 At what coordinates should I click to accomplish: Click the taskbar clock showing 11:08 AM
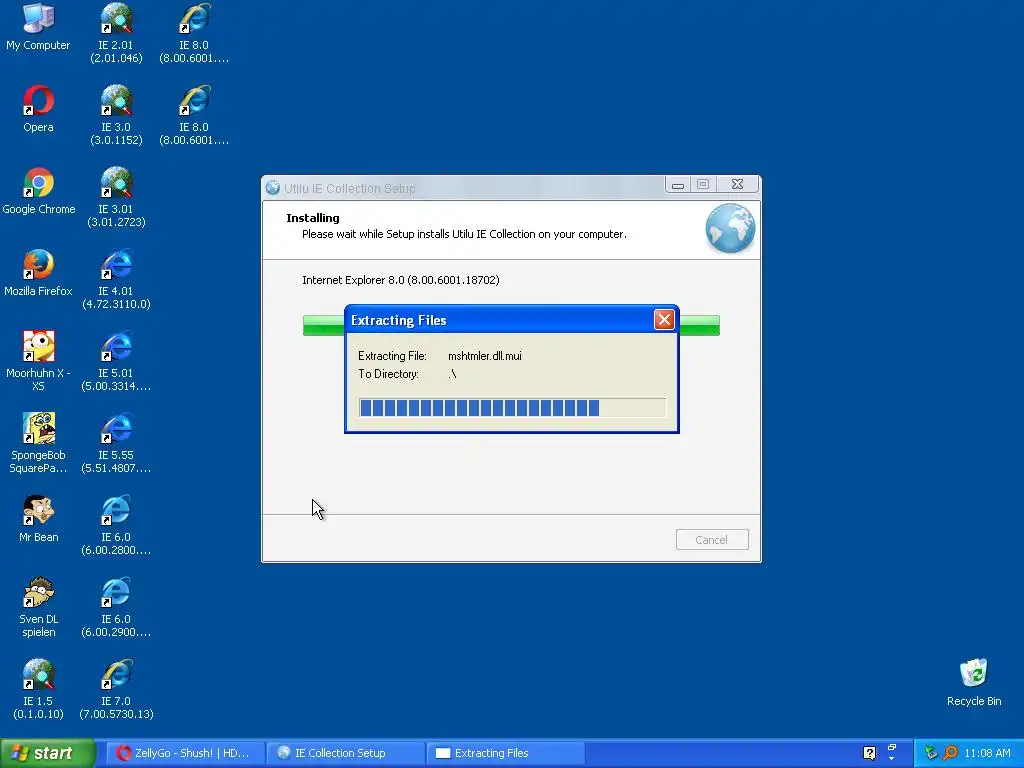[x=987, y=753]
